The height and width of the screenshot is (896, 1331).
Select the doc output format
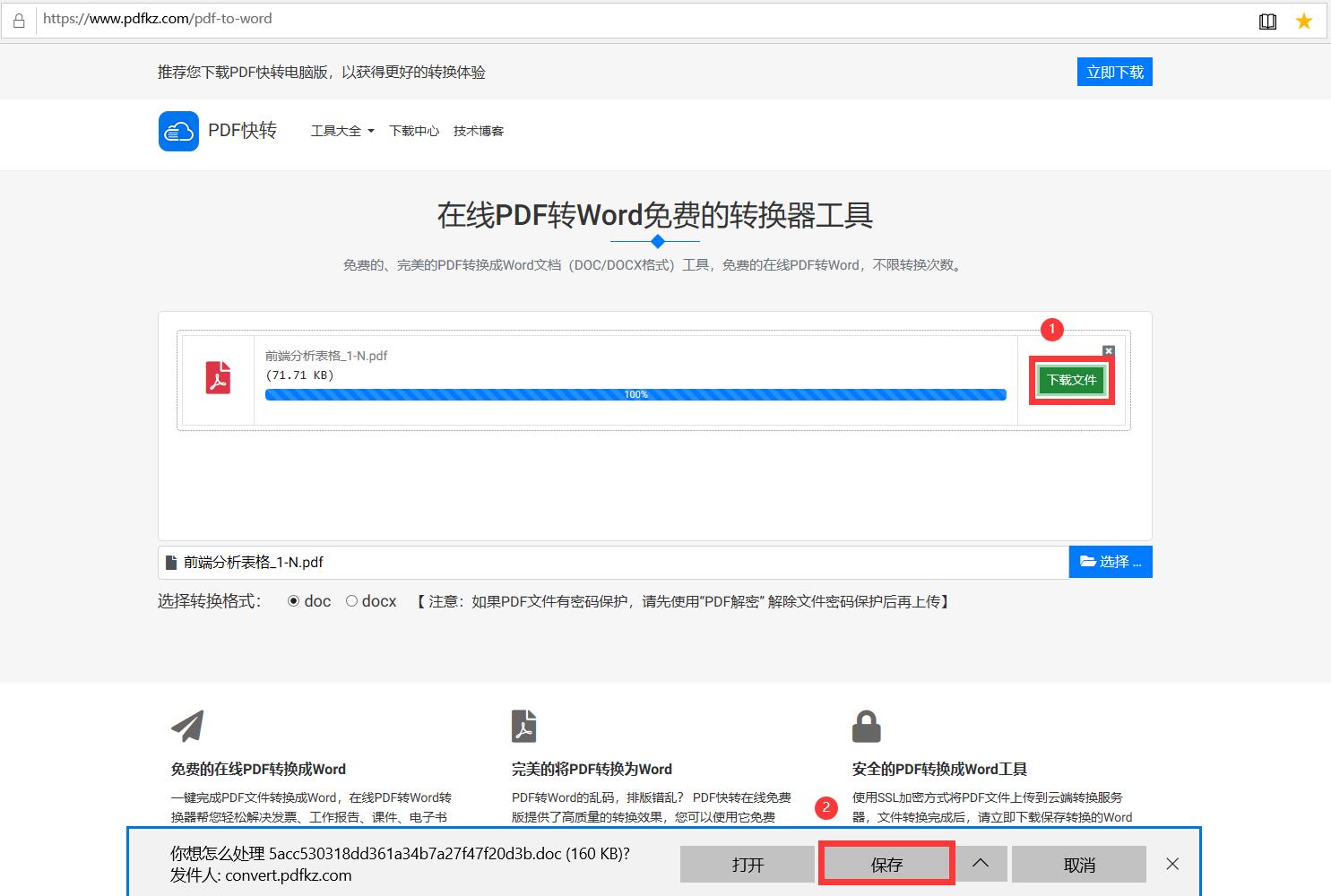point(293,600)
